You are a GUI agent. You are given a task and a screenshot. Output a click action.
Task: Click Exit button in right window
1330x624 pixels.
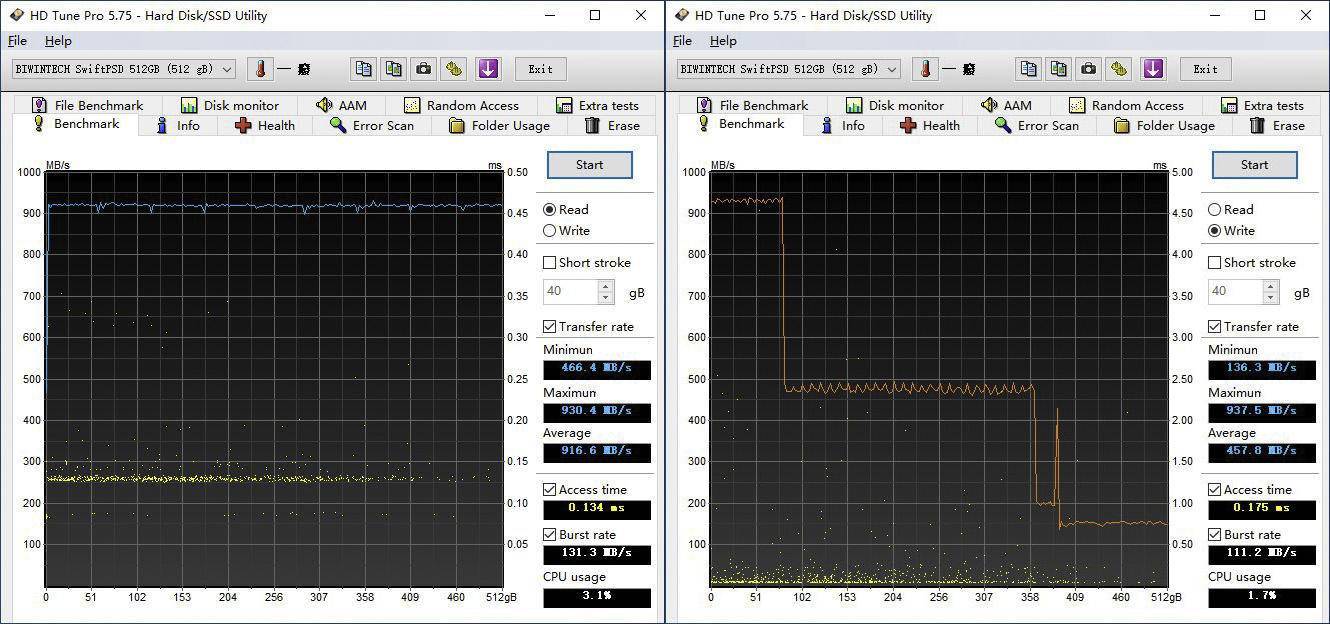point(1206,69)
